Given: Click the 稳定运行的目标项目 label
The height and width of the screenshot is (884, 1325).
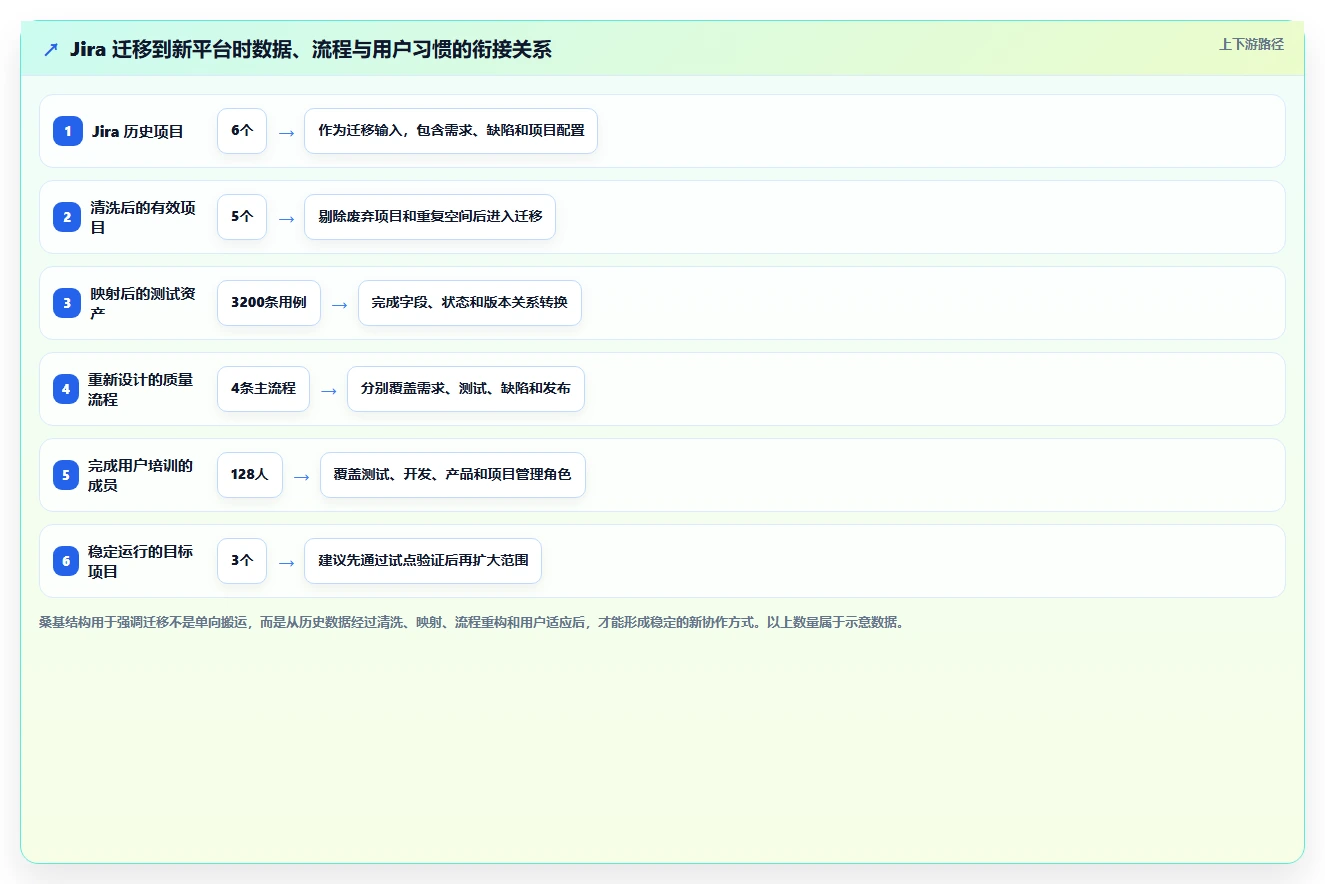Looking at the screenshot, I should click(140, 561).
